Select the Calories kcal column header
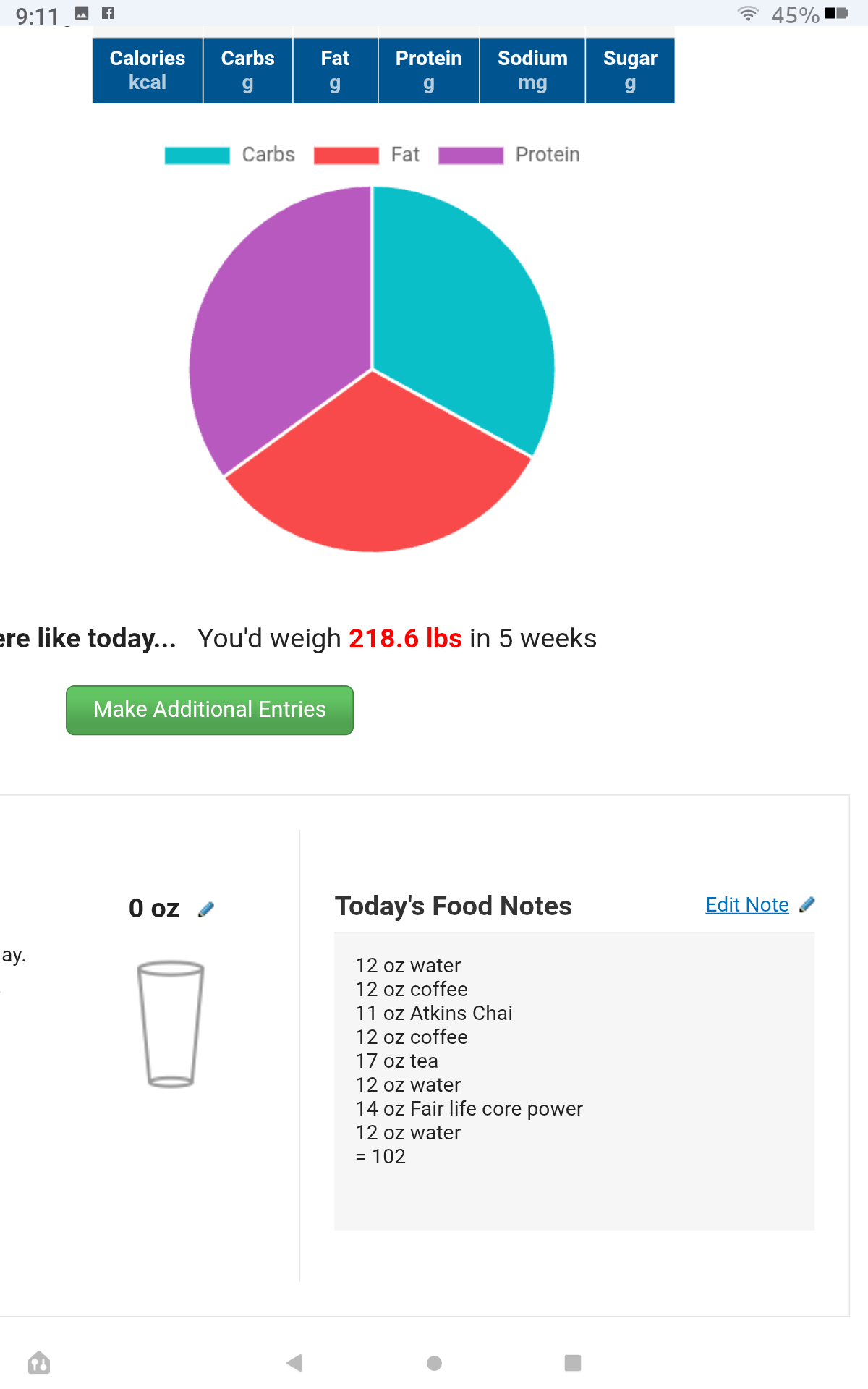Image resolution: width=868 pixels, height=1389 pixels. tap(148, 70)
